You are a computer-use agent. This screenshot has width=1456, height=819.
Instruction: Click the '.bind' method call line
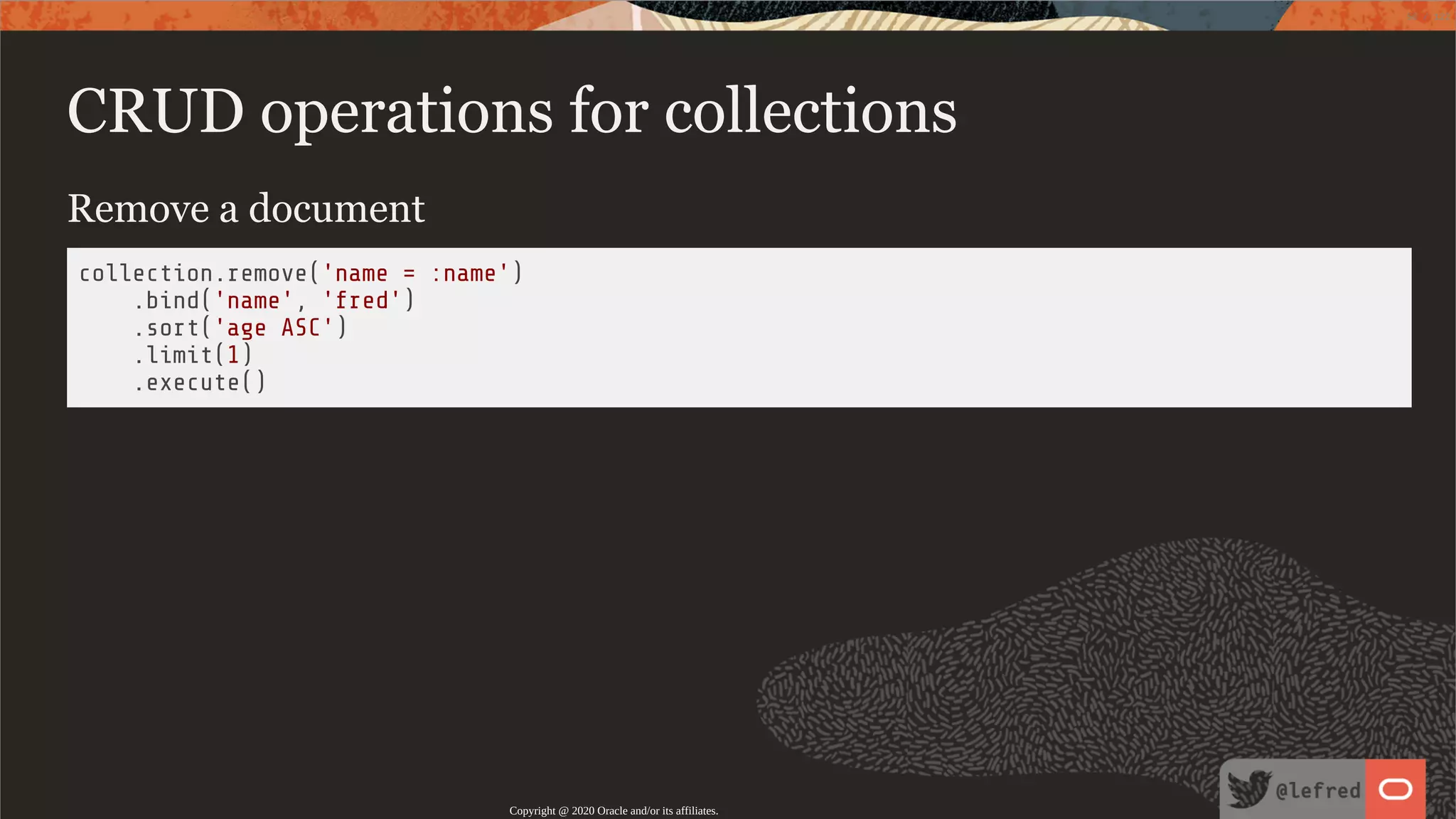168,301
